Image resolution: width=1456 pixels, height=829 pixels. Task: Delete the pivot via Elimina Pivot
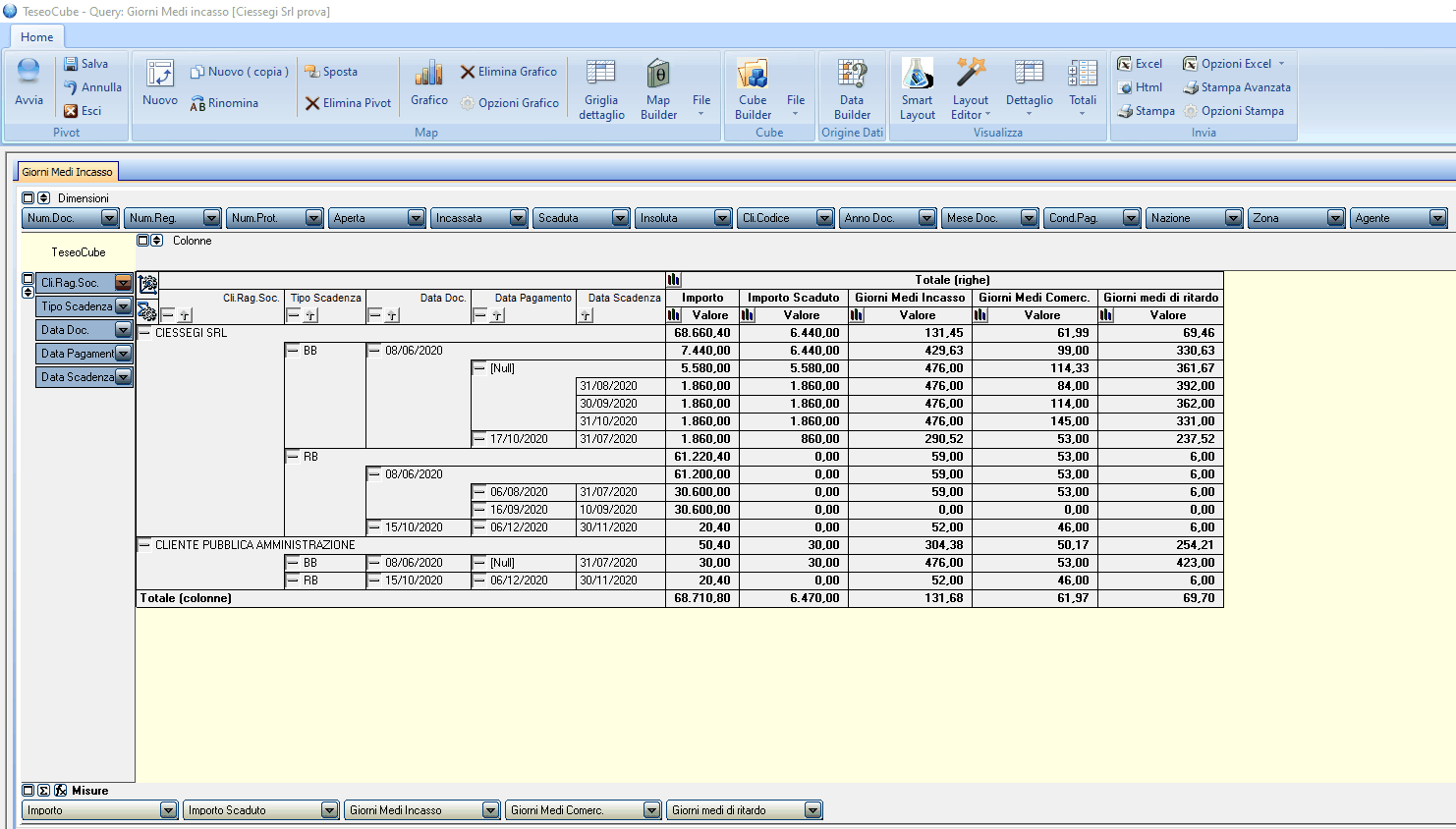(x=348, y=103)
